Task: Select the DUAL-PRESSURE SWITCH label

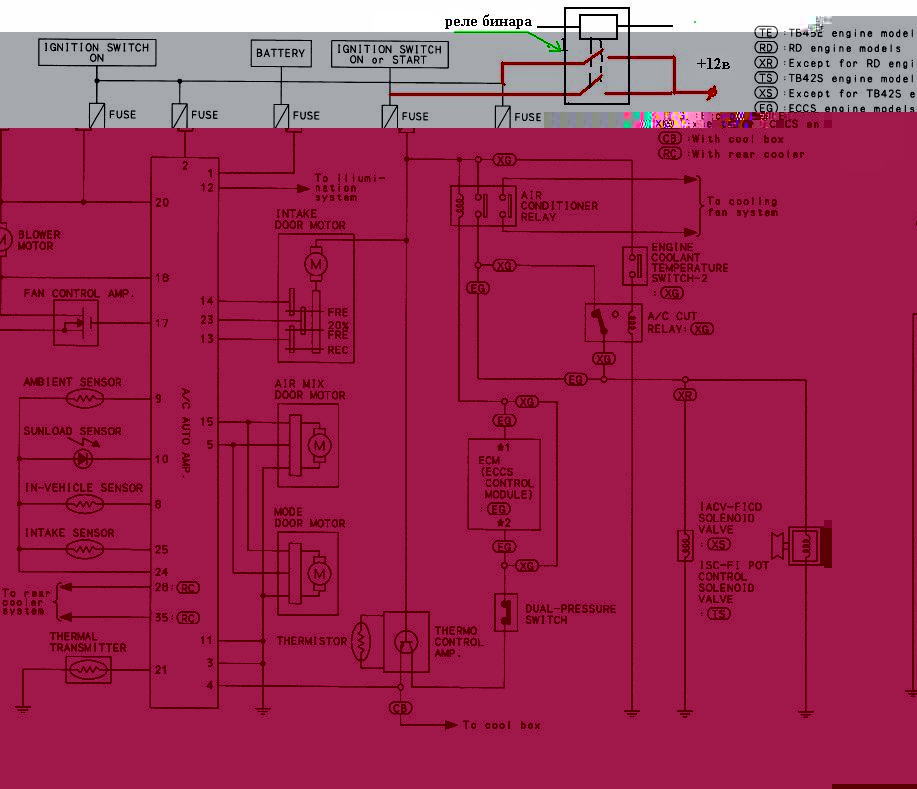Action: (570, 614)
